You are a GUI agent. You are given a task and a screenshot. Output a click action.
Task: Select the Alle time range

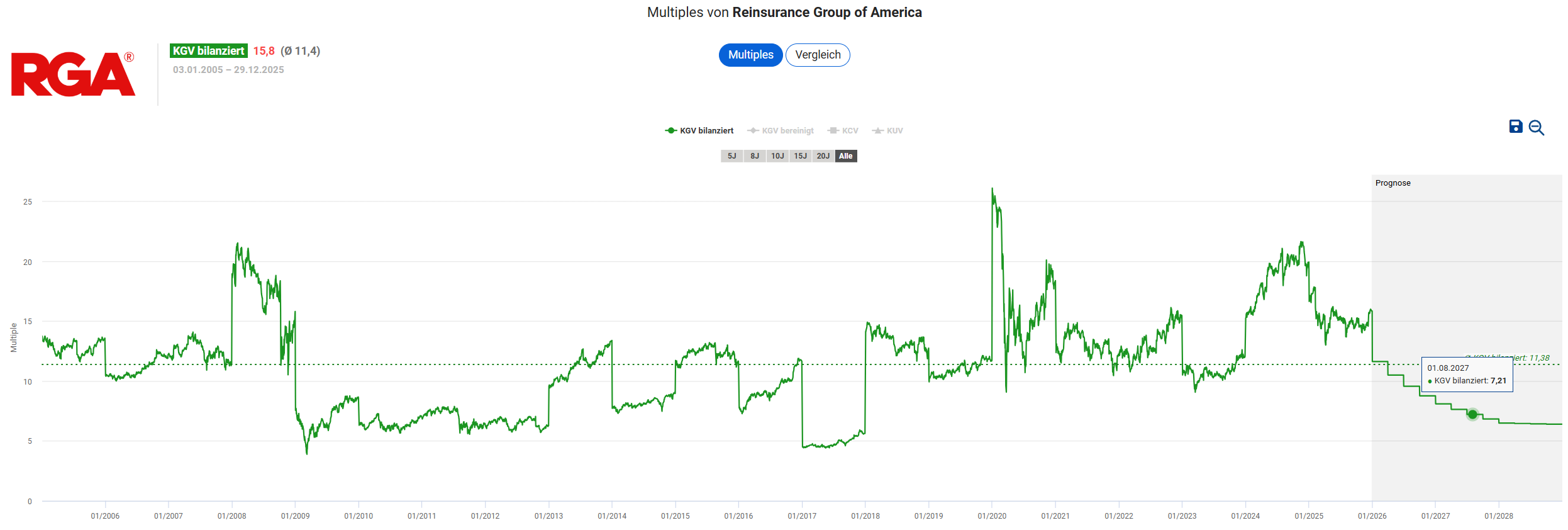click(846, 156)
